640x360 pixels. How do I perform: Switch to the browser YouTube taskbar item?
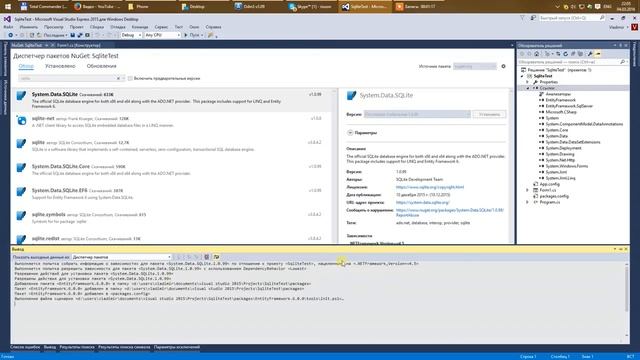pyautogui.click(x=98, y=7)
